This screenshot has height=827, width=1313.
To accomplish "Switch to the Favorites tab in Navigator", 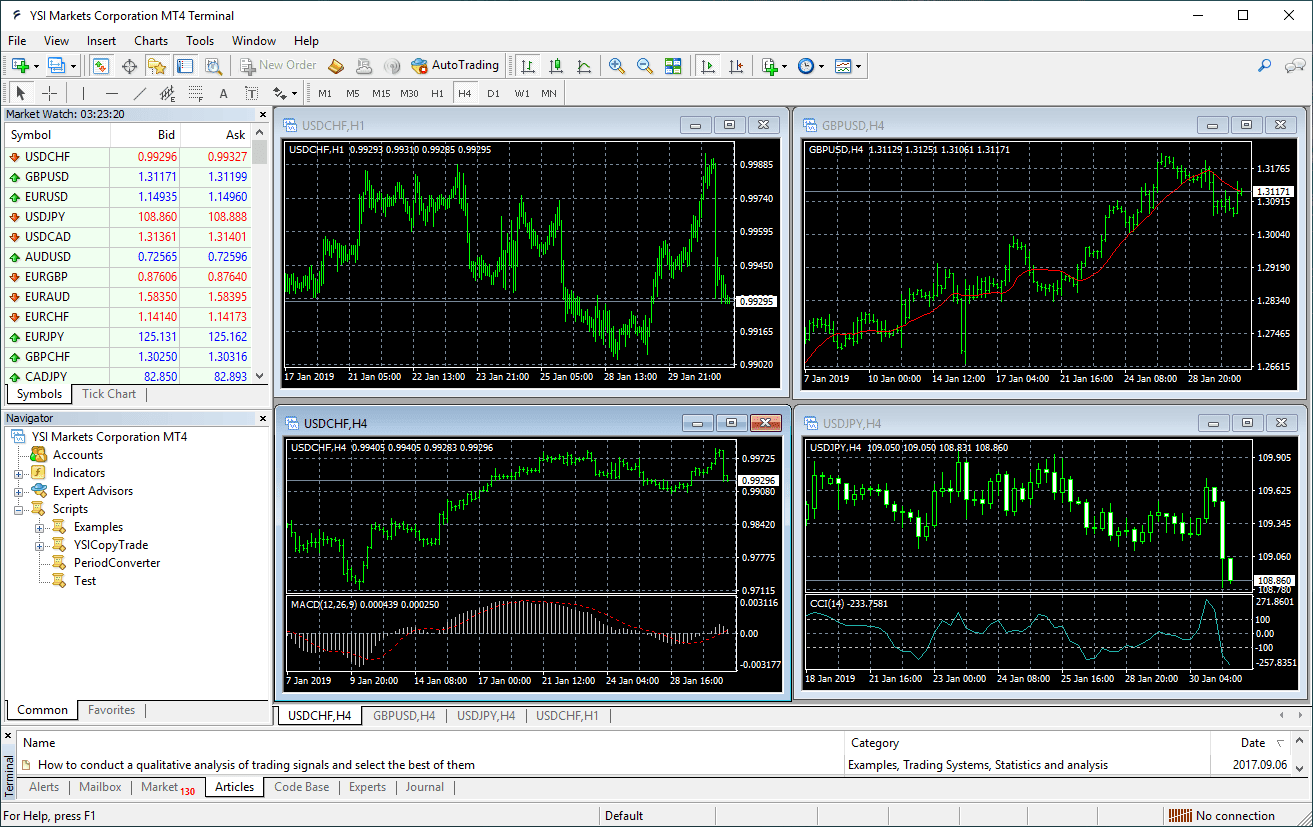I will (x=111, y=710).
